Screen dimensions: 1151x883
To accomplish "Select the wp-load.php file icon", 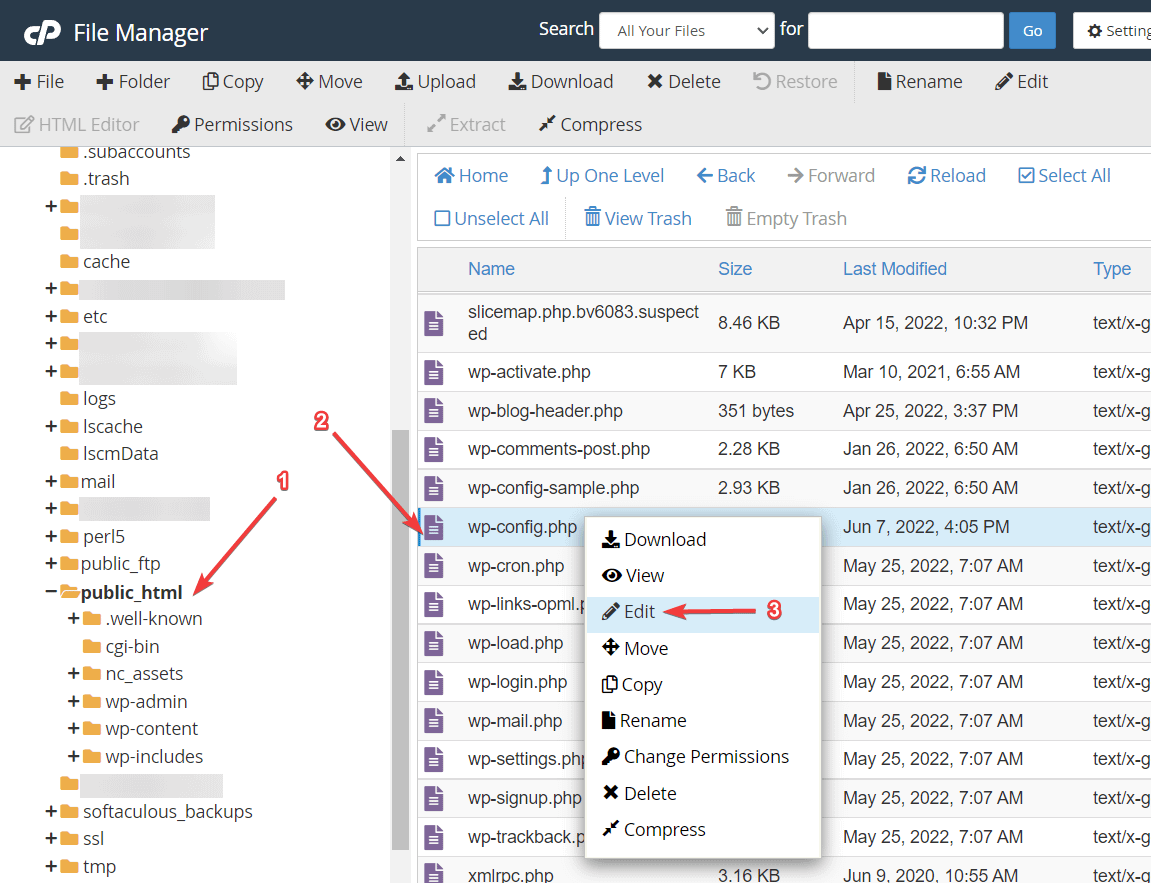I will click(x=434, y=644).
